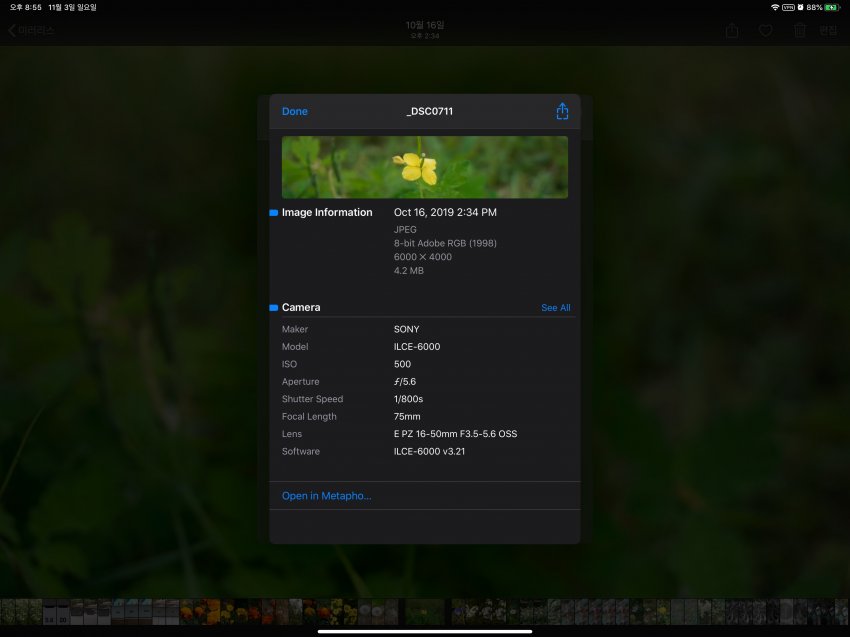The width and height of the screenshot is (850, 637).
Task: Tap the Wi-Fi status icon
Action: pos(775,7)
